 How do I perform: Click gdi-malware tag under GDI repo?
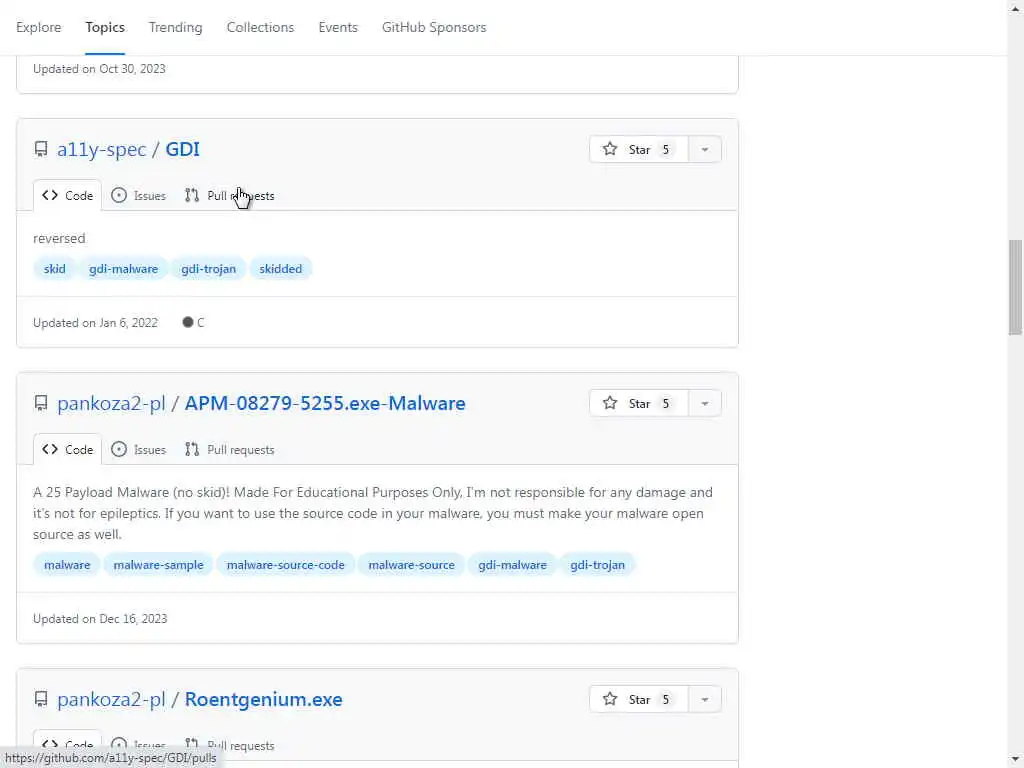click(123, 268)
